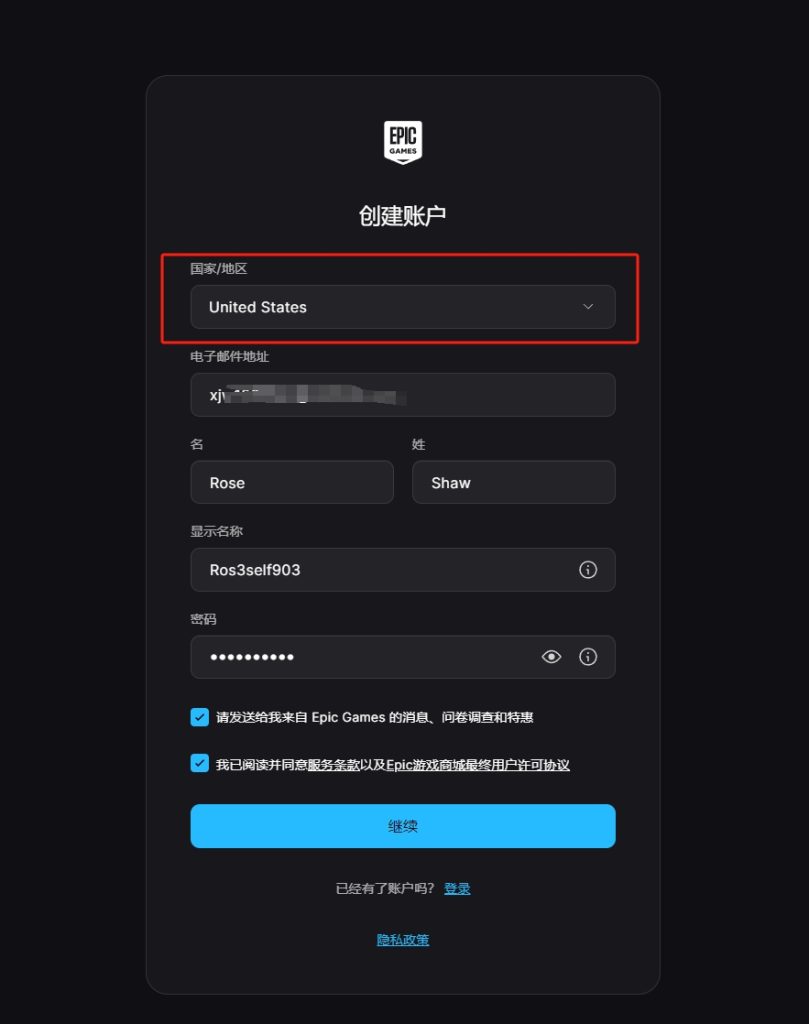Click the 国家/地区 field label
Screen dimensions: 809x1024
tap(219, 268)
